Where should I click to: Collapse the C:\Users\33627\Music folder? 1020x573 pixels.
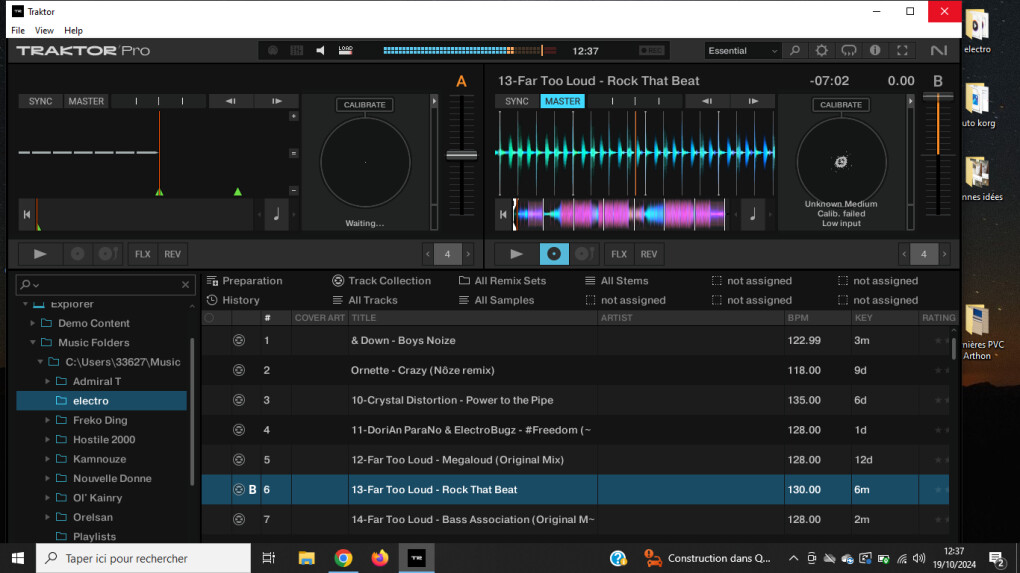[x=40, y=362]
